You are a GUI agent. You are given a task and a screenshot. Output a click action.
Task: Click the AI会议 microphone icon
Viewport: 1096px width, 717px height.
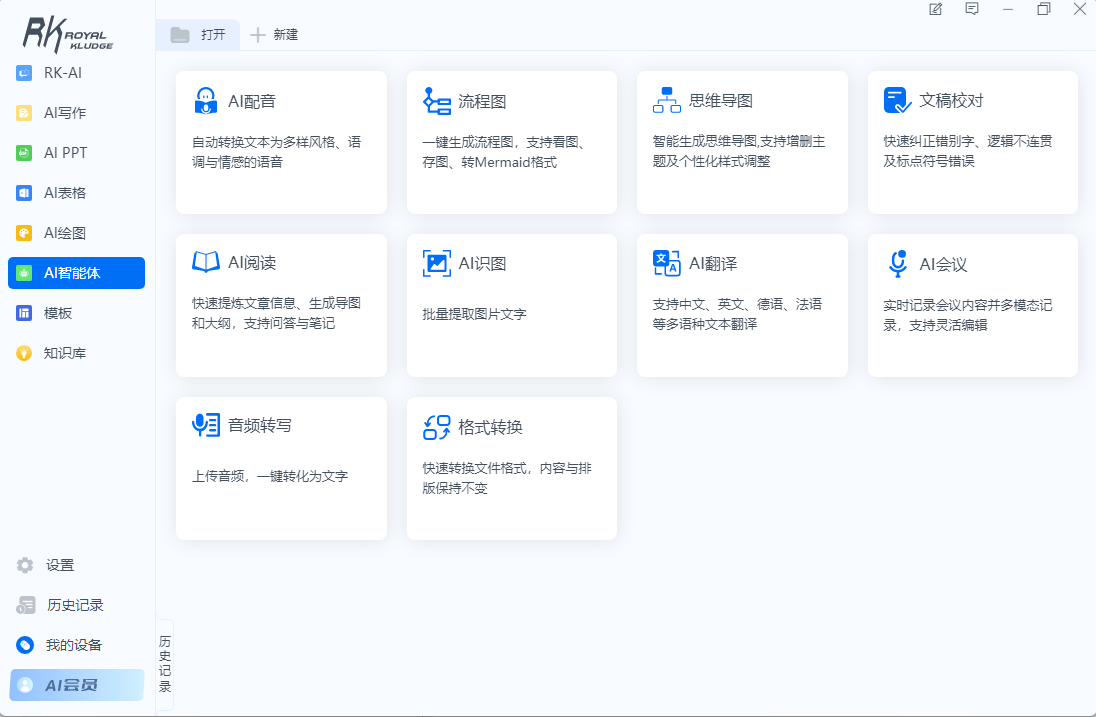point(898,263)
